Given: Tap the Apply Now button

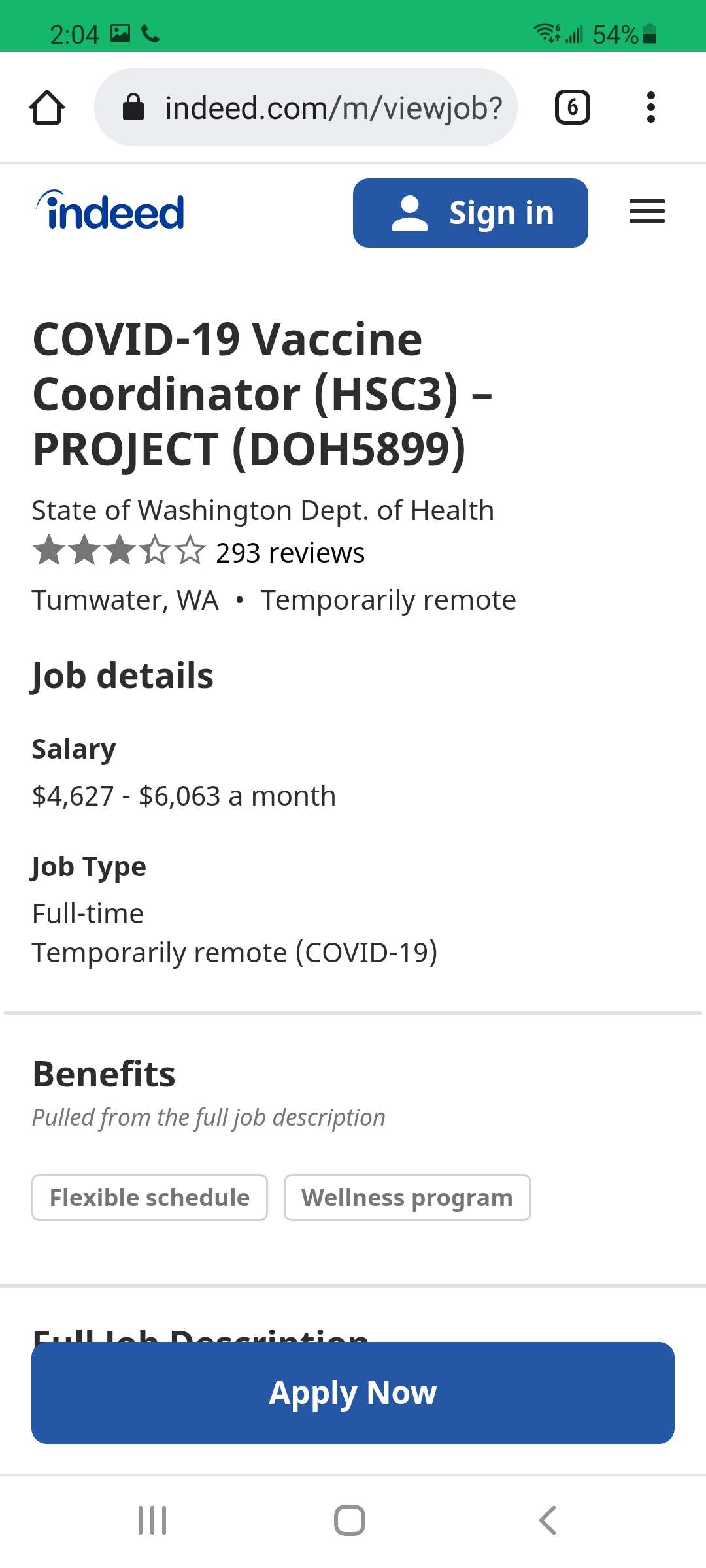Looking at the screenshot, I should pyautogui.click(x=353, y=1392).
